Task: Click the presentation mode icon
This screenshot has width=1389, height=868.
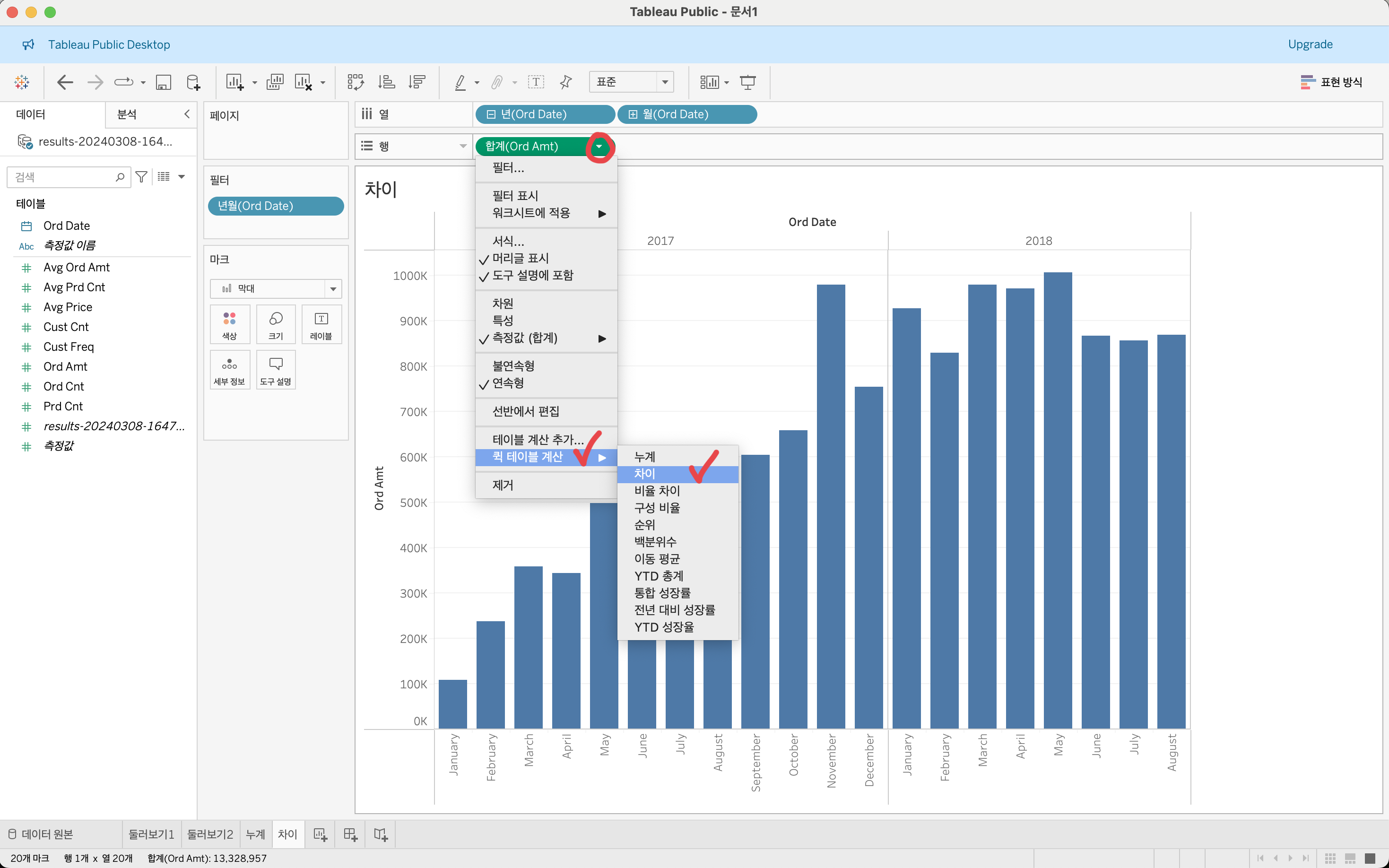Action: click(x=747, y=82)
